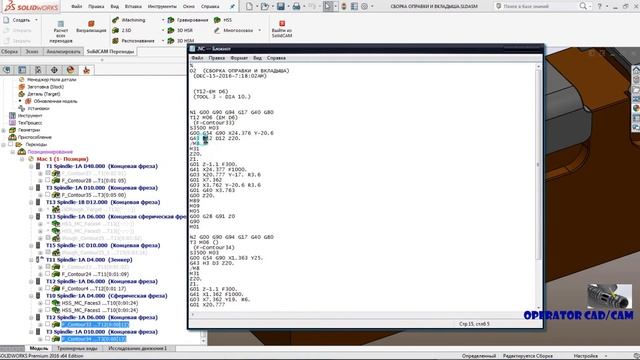Open the Options gear icon in toolbar
This screenshot has width=640, height=360.
pyautogui.click(x=364, y=7)
